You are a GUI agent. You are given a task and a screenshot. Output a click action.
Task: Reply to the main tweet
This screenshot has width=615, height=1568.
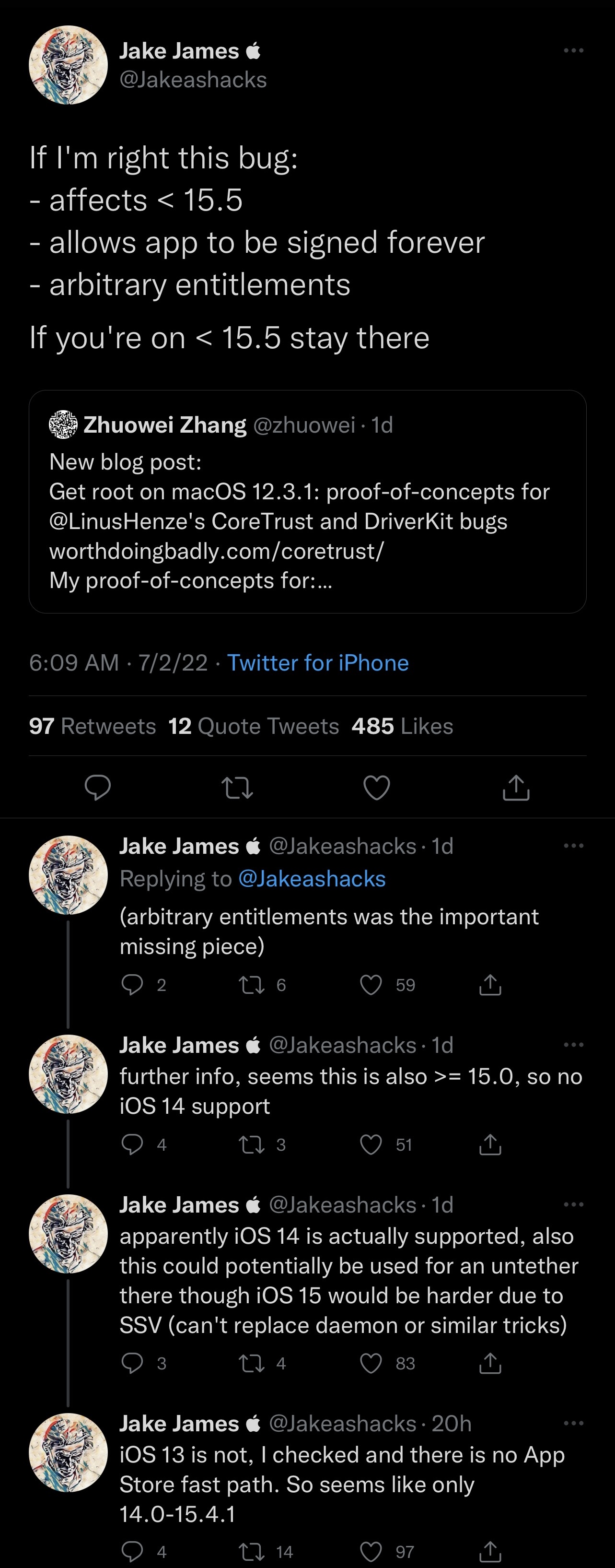[97, 788]
